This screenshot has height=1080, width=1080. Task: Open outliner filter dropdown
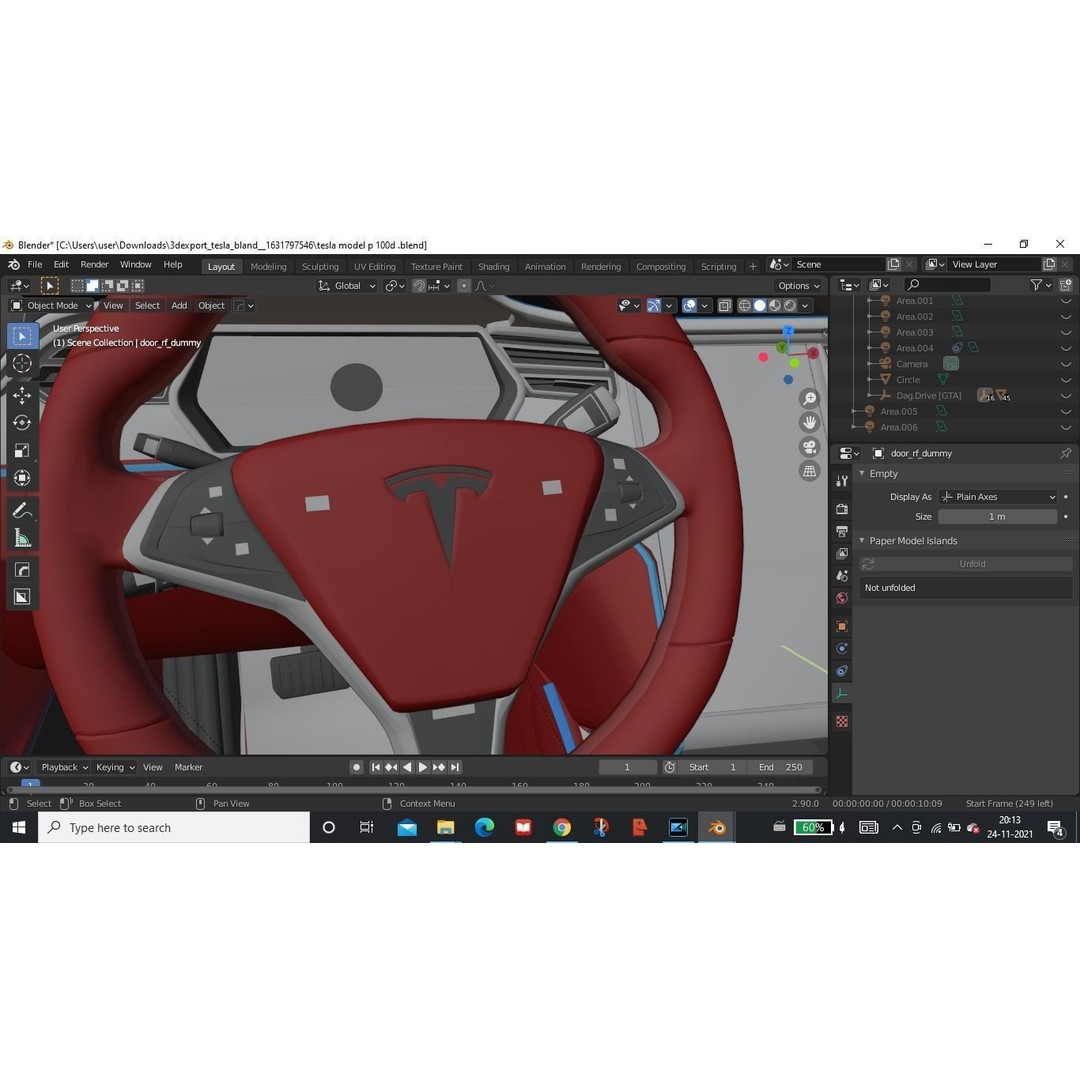coord(1040,284)
